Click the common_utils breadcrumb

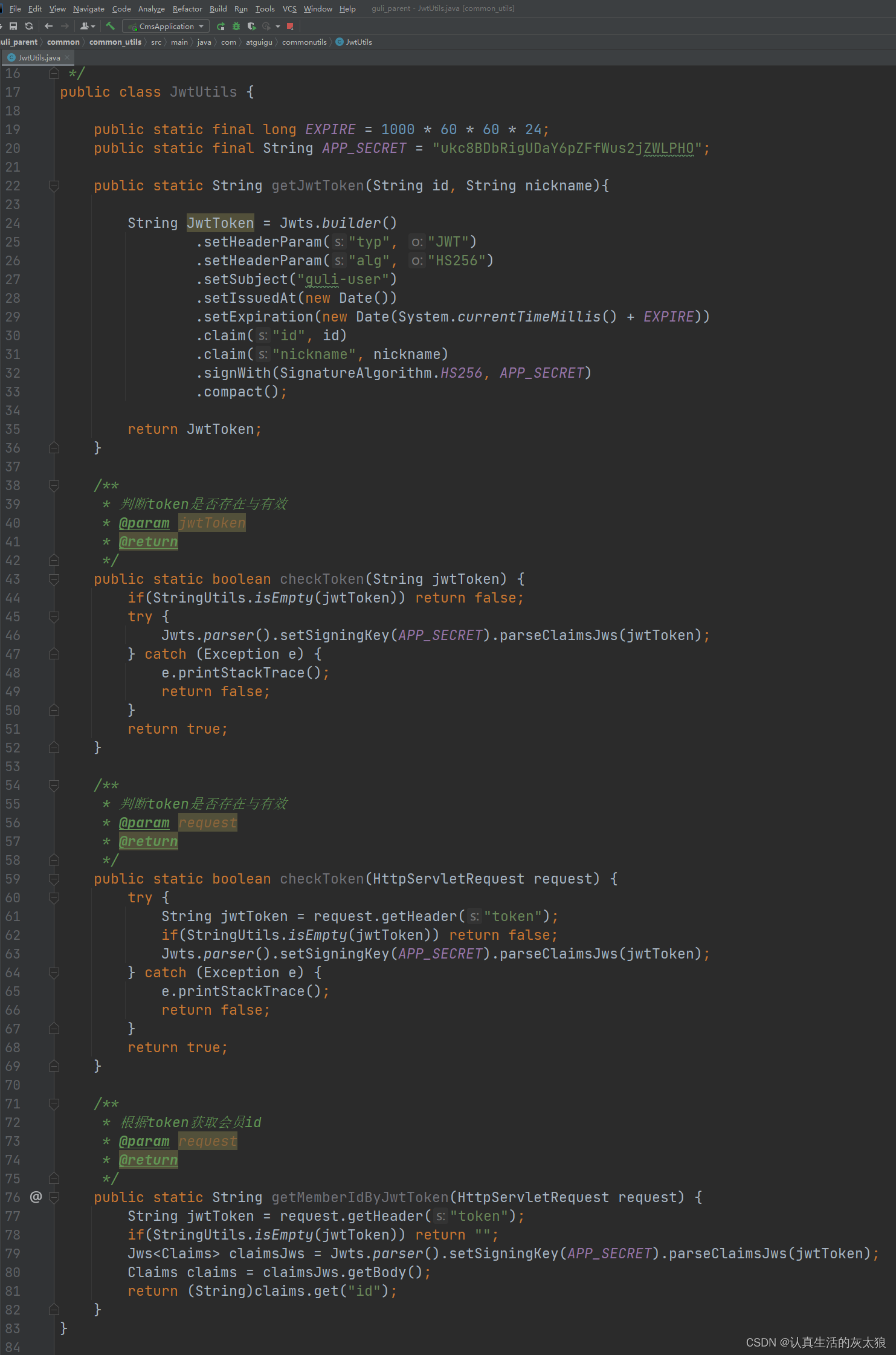pyautogui.click(x=115, y=42)
